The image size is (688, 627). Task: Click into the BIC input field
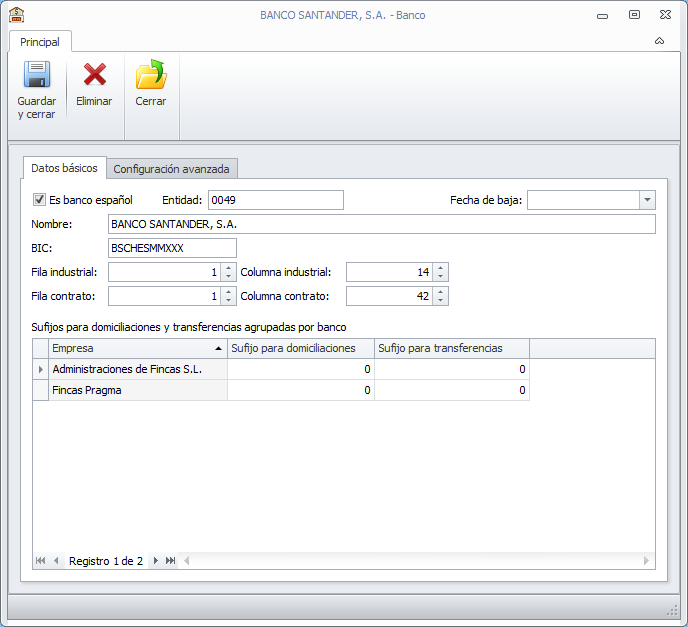point(171,248)
